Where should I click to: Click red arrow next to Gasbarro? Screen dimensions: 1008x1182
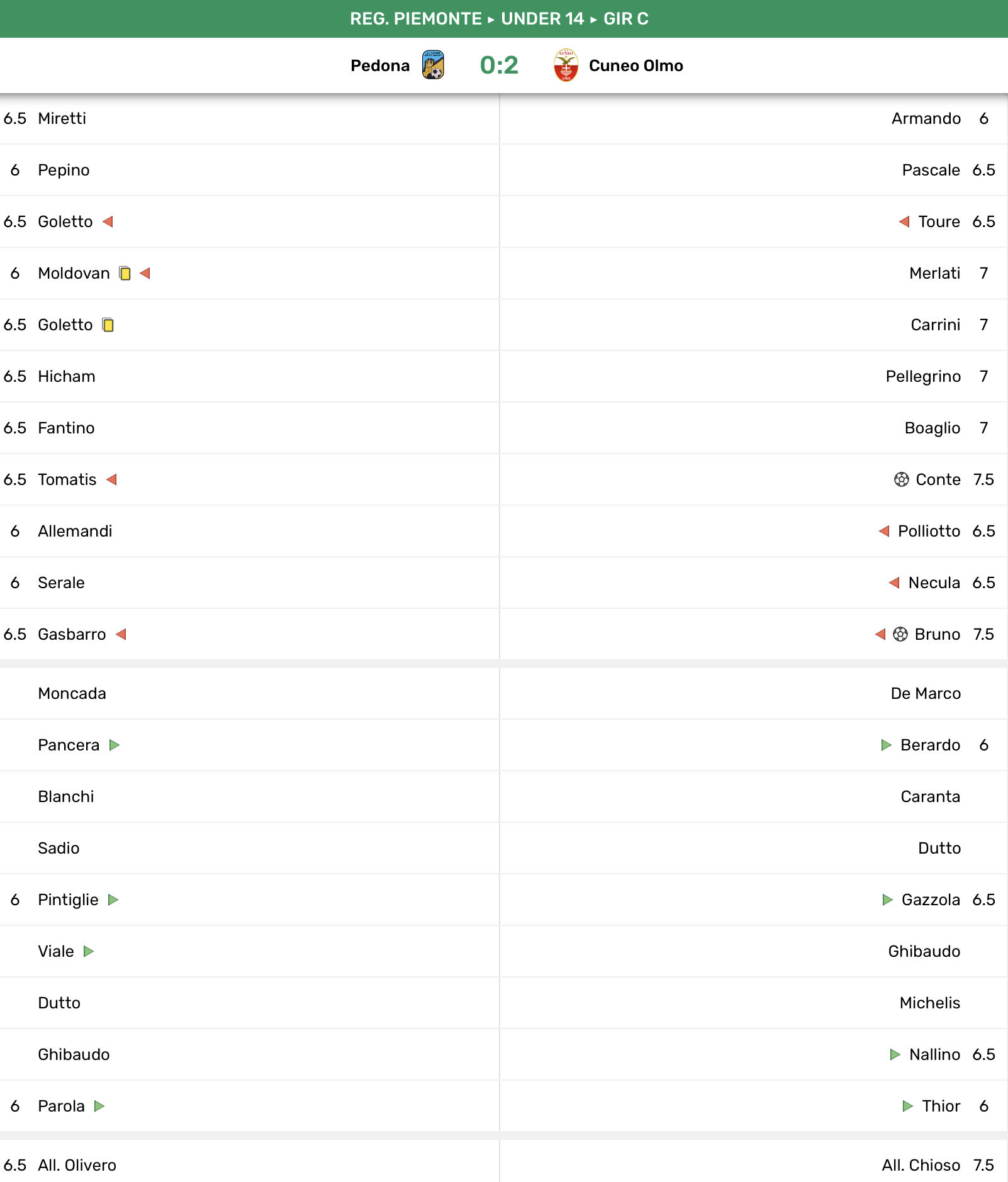[121, 634]
